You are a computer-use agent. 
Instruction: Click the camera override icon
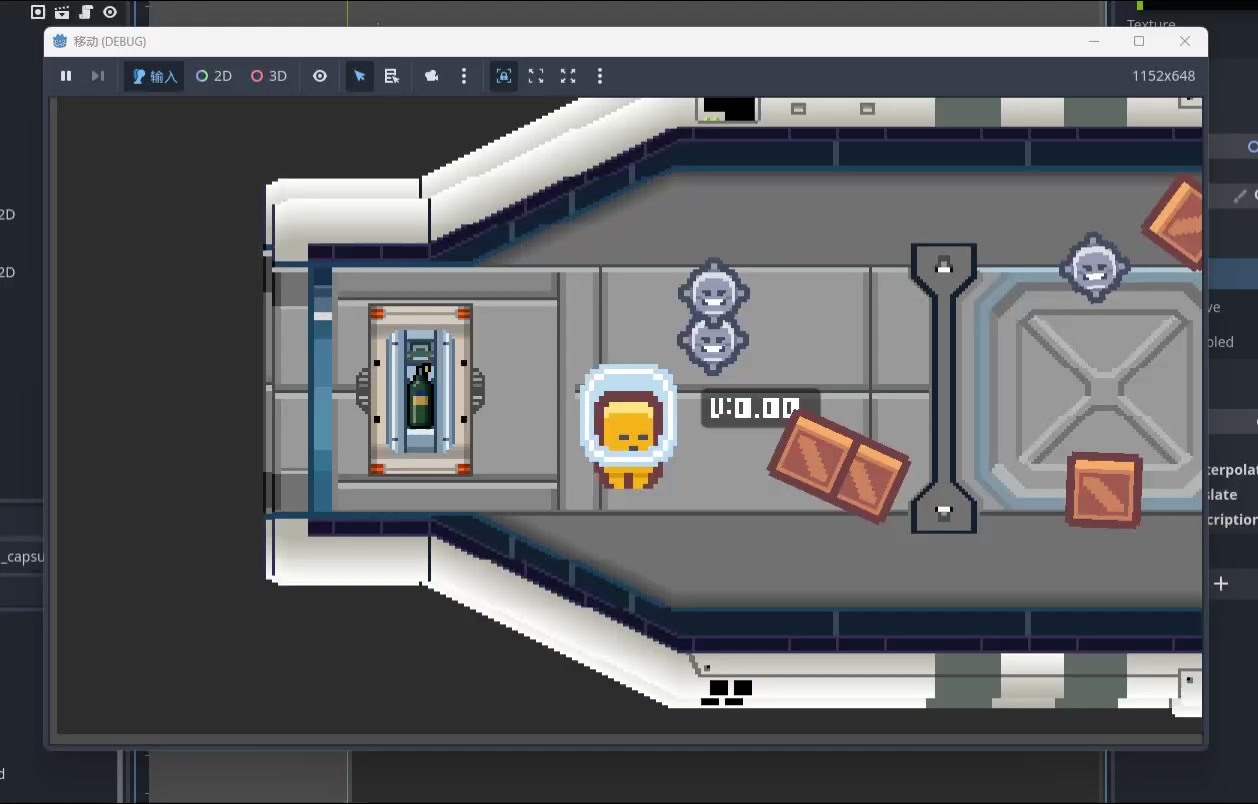pos(432,76)
